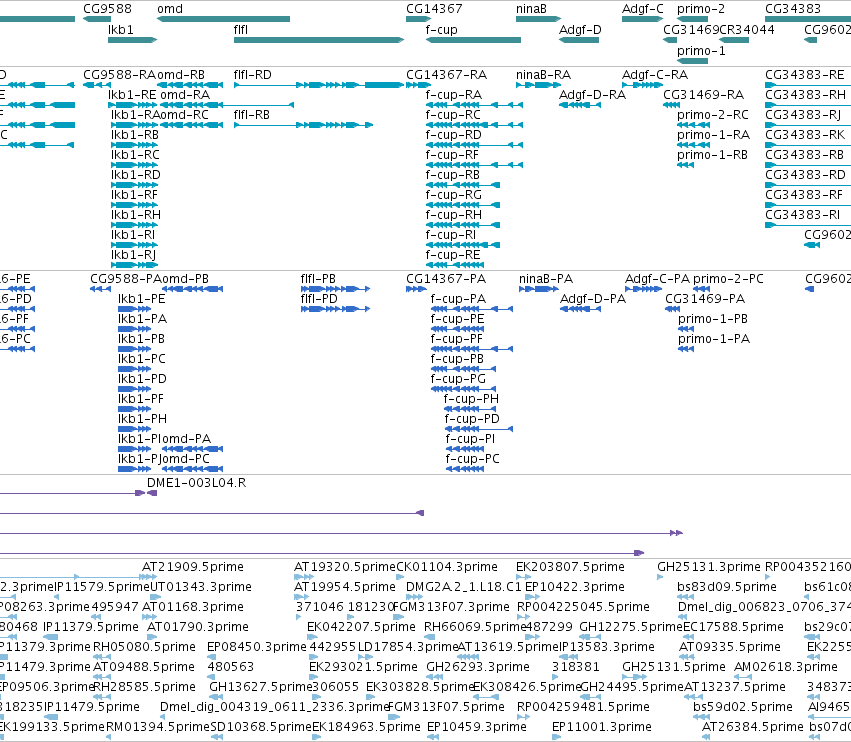Image resolution: width=851 pixels, height=742 pixels.
Task: Click the primo-1-RB transcript label
Action: tap(712, 155)
